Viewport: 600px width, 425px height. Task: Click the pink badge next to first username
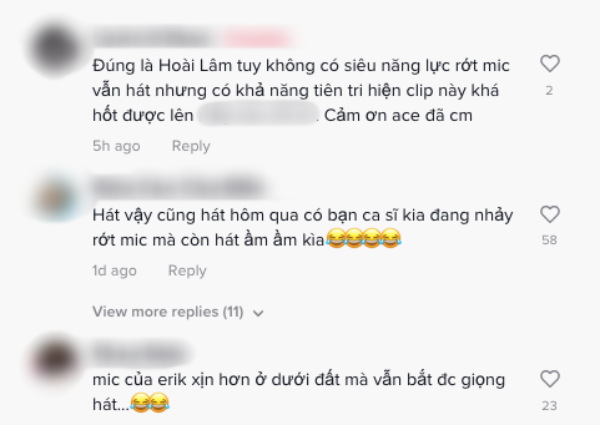[x=257, y=39]
